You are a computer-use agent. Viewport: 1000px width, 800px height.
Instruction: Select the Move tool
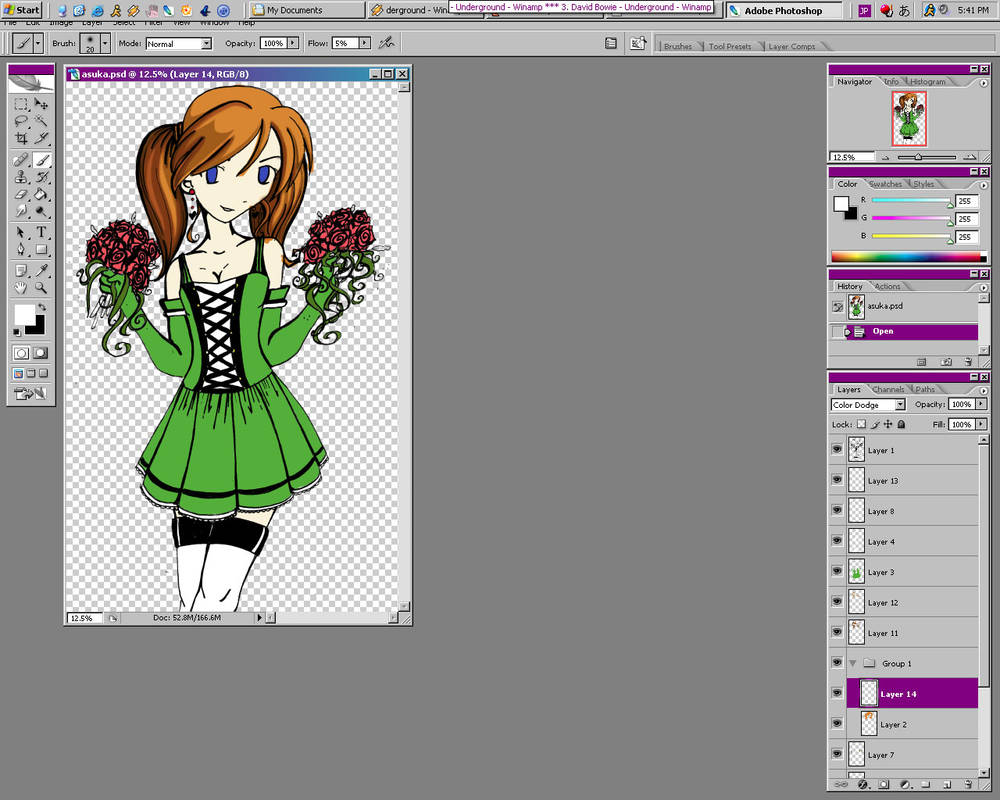41,104
